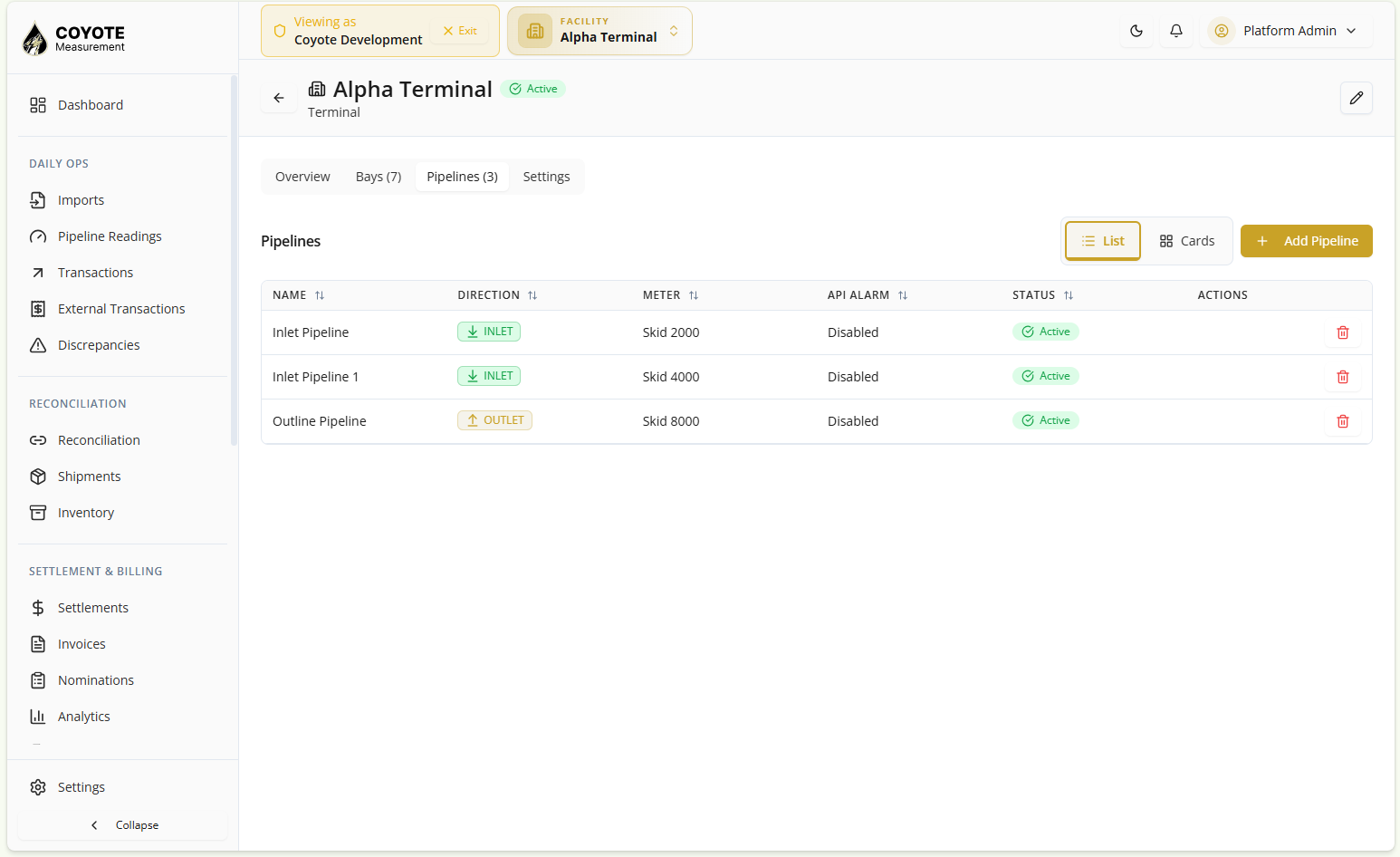Switch to List view

[x=1102, y=241]
